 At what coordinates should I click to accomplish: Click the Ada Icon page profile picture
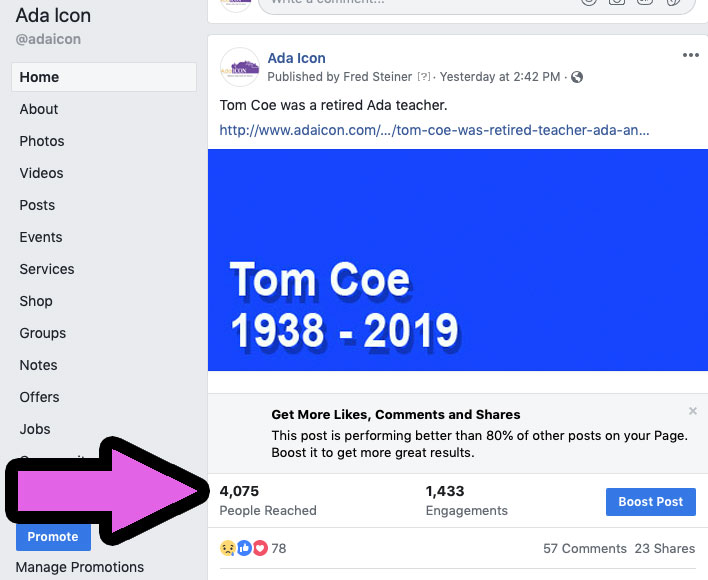[240, 67]
